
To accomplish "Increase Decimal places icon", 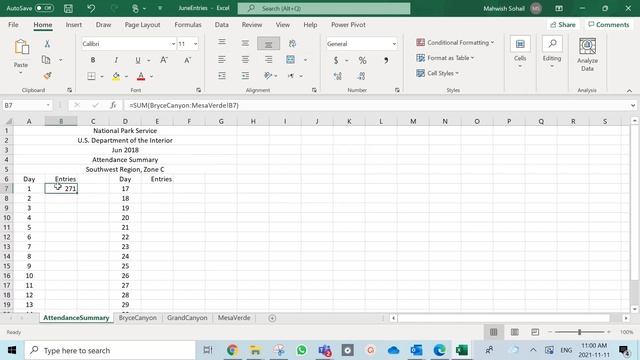I will [338, 76].
